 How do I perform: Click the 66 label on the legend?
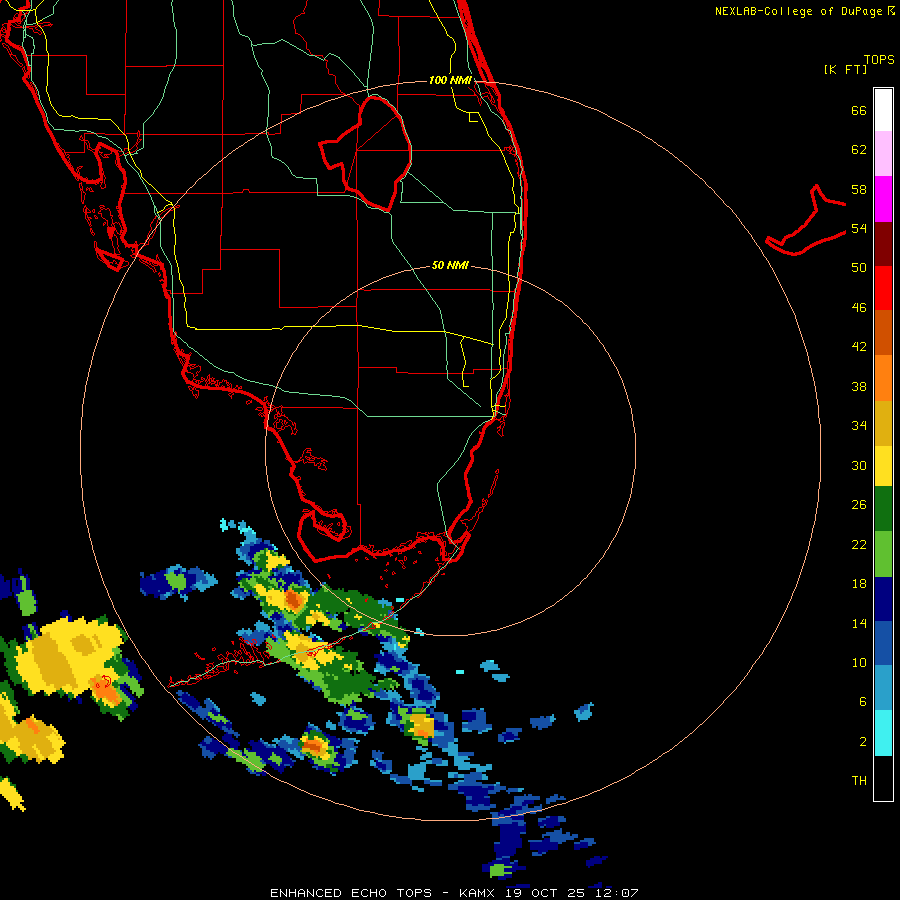click(x=859, y=110)
